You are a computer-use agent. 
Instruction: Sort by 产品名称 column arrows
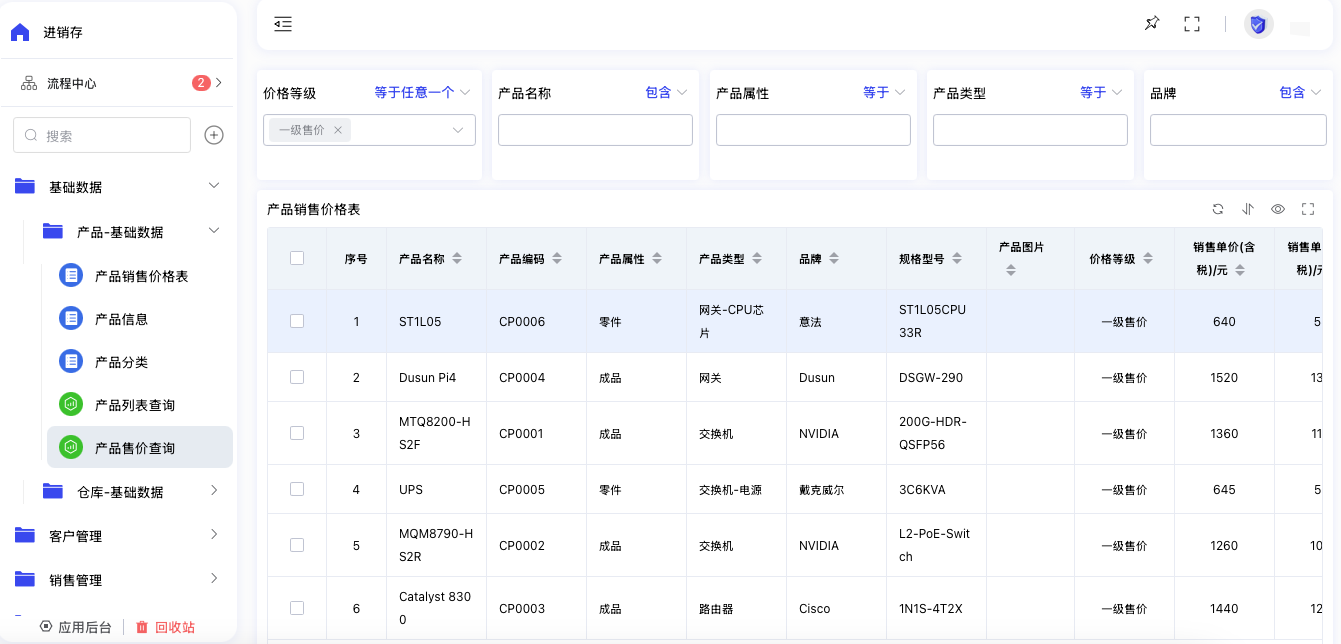pos(457,258)
